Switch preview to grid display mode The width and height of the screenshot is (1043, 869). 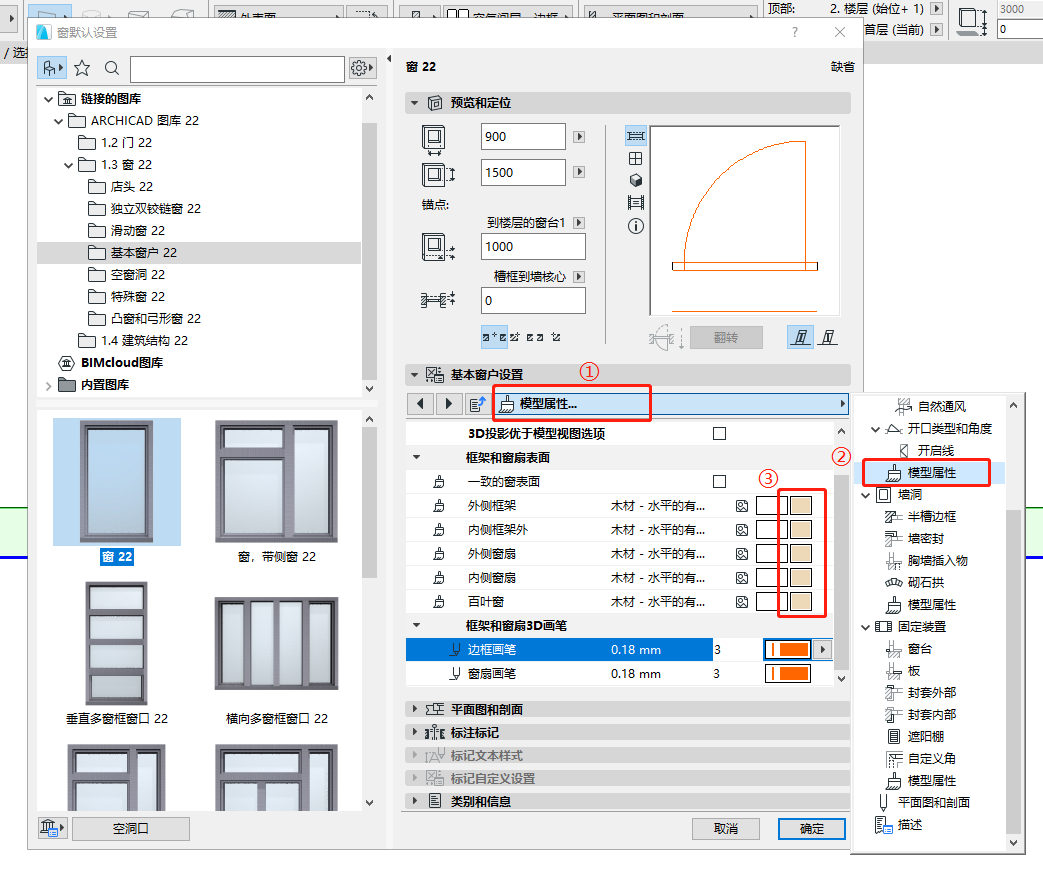pyautogui.click(x=636, y=158)
